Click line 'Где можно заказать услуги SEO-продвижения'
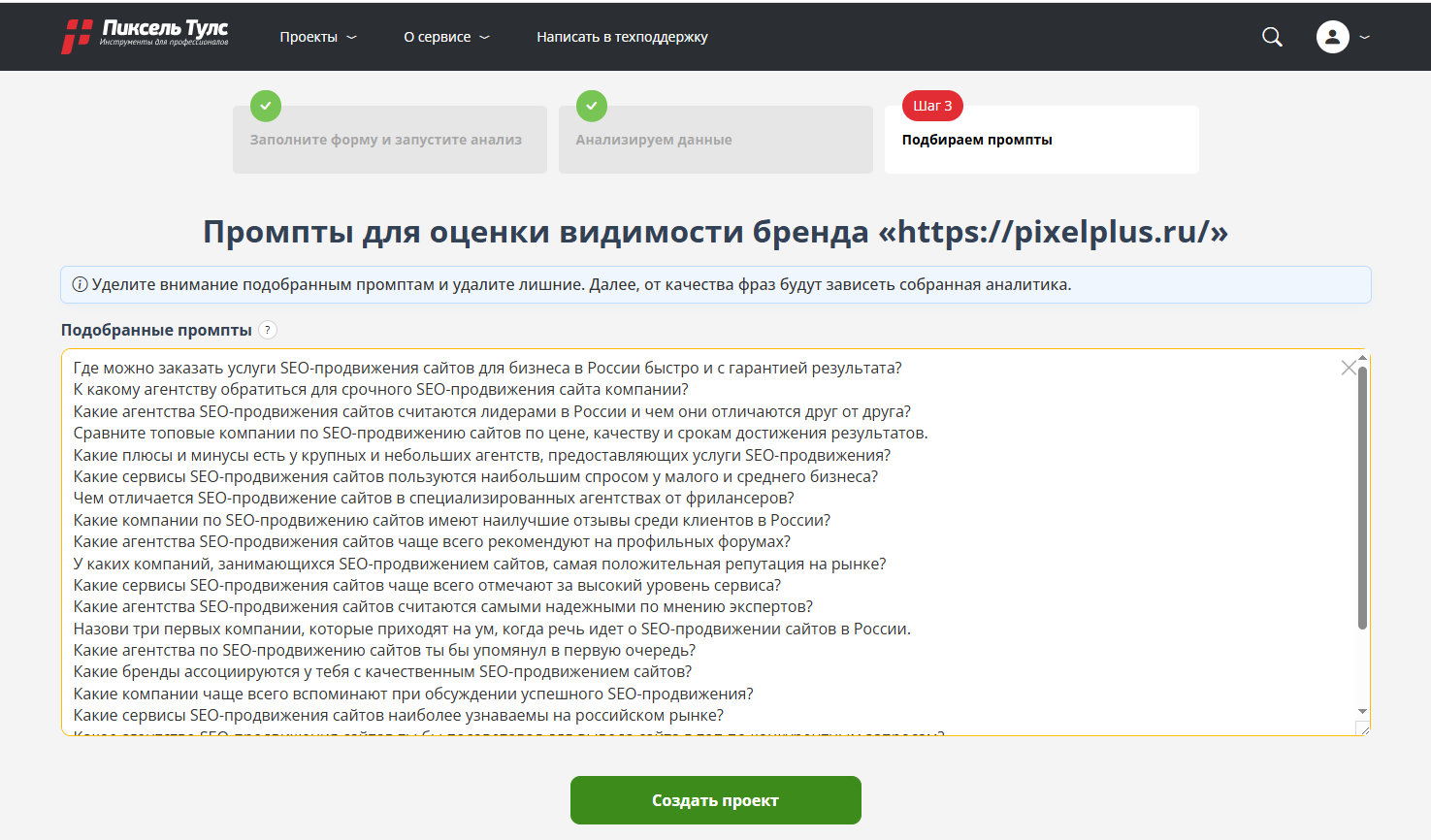 488,368
